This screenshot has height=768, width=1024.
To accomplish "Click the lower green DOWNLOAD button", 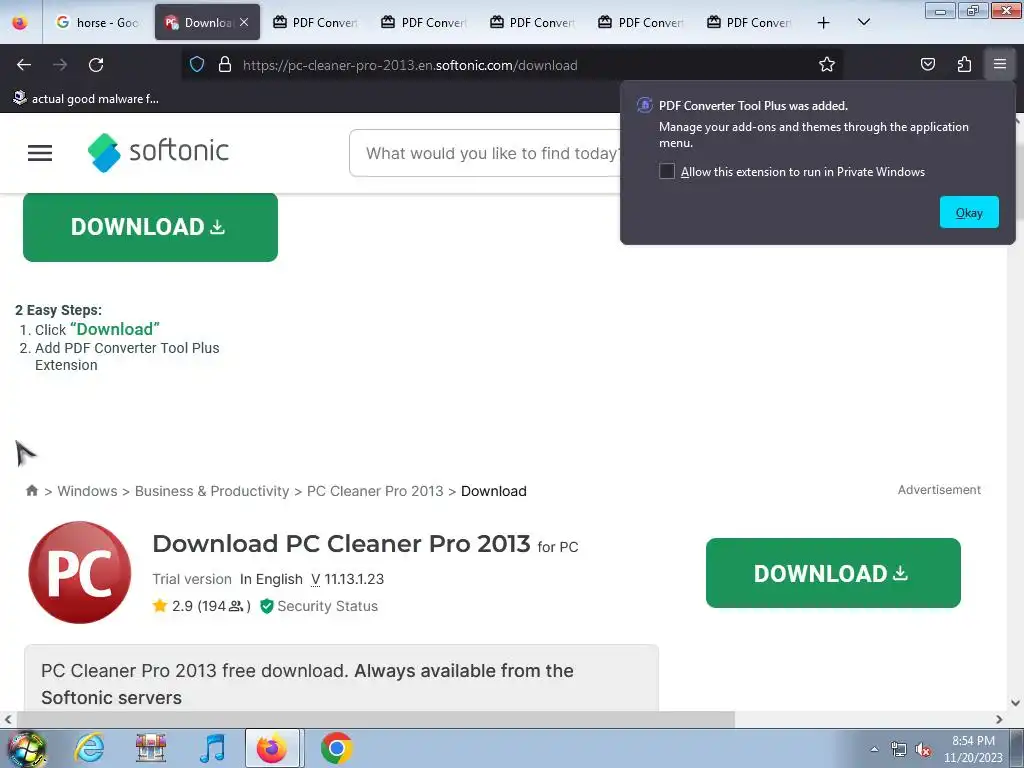I will [x=833, y=573].
